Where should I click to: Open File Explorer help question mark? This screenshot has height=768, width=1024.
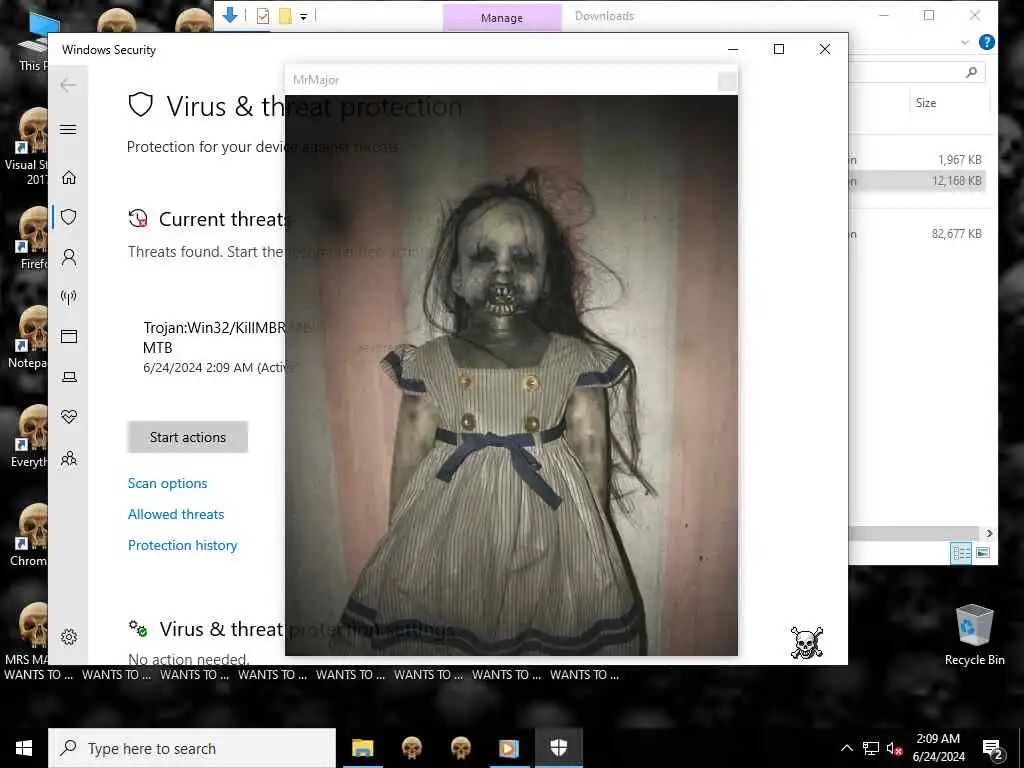coord(987,42)
